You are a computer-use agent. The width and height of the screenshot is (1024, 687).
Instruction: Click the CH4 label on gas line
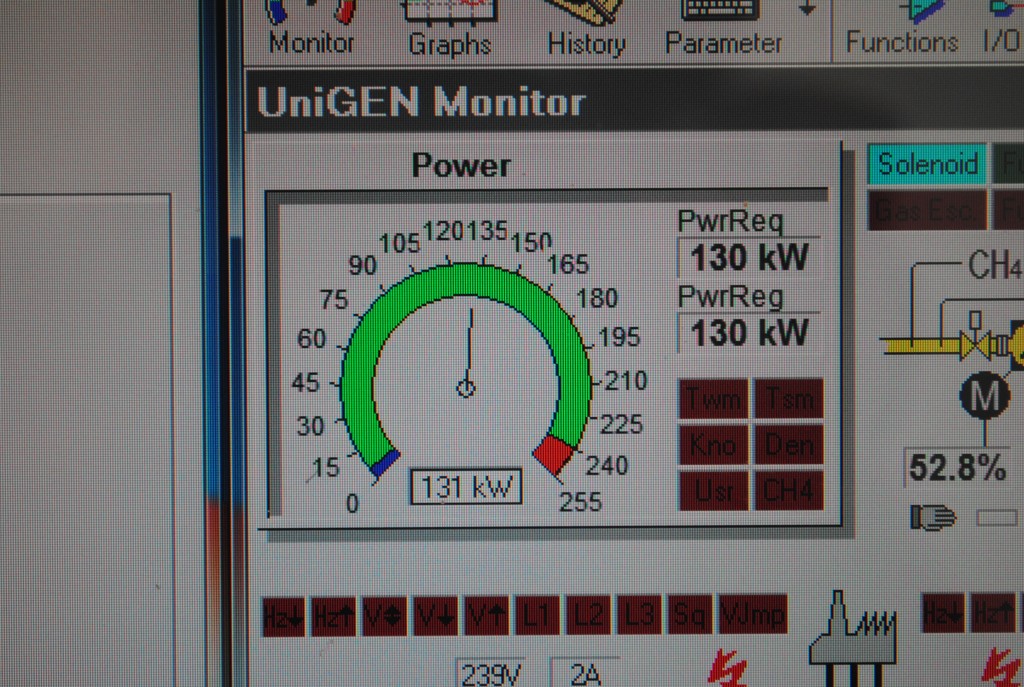coord(994,265)
